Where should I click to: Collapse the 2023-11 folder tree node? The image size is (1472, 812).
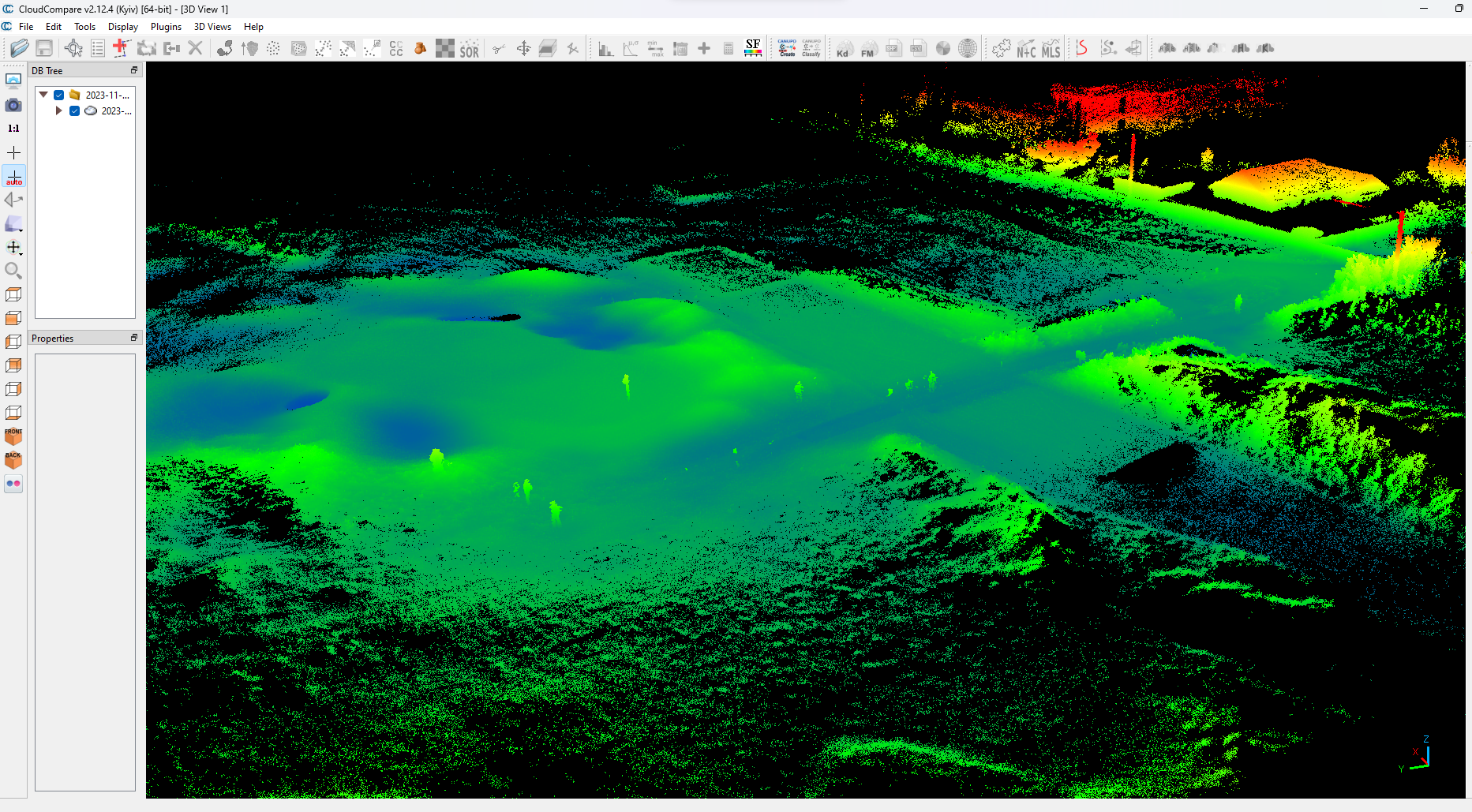(x=43, y=95)
